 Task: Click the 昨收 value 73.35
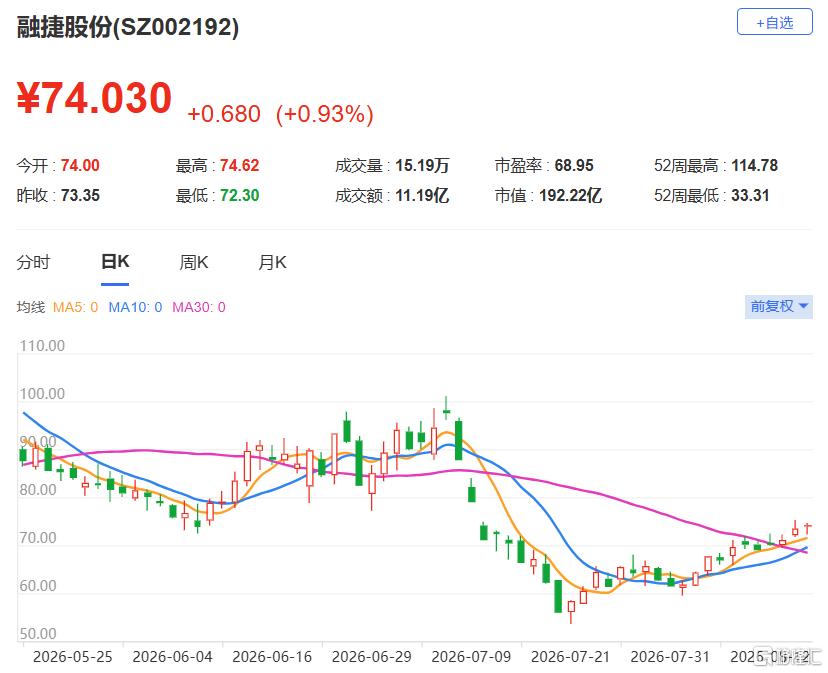pos(80,195)
